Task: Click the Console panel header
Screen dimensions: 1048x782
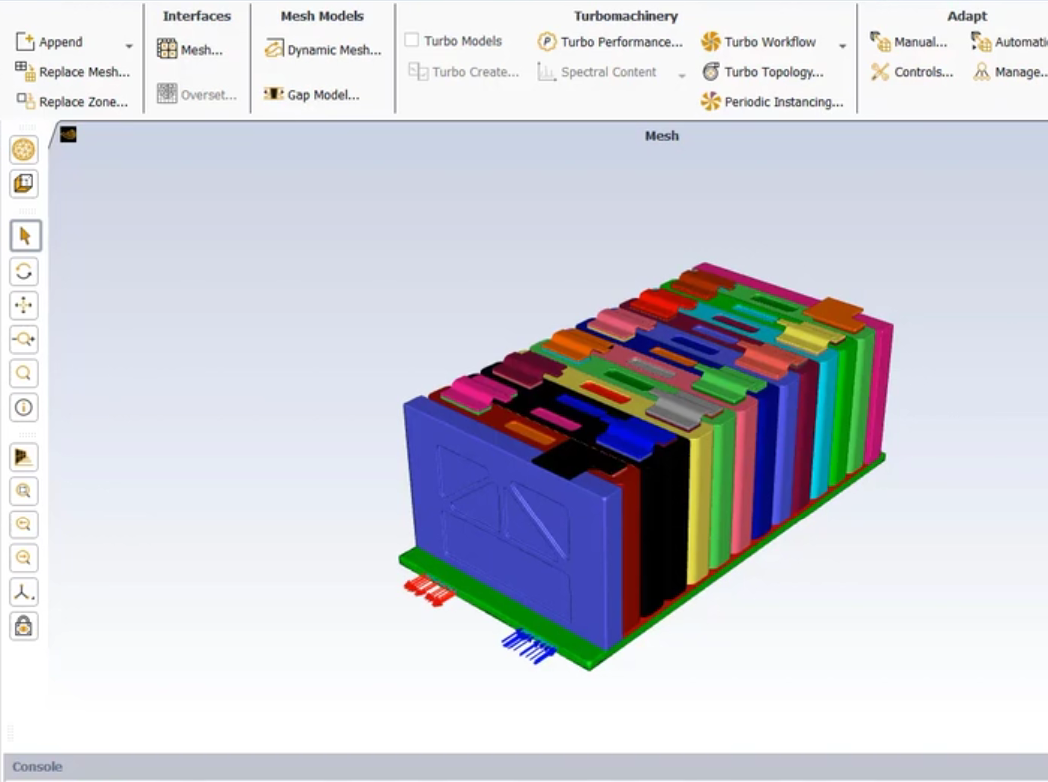Action: (x=524, y=767)
